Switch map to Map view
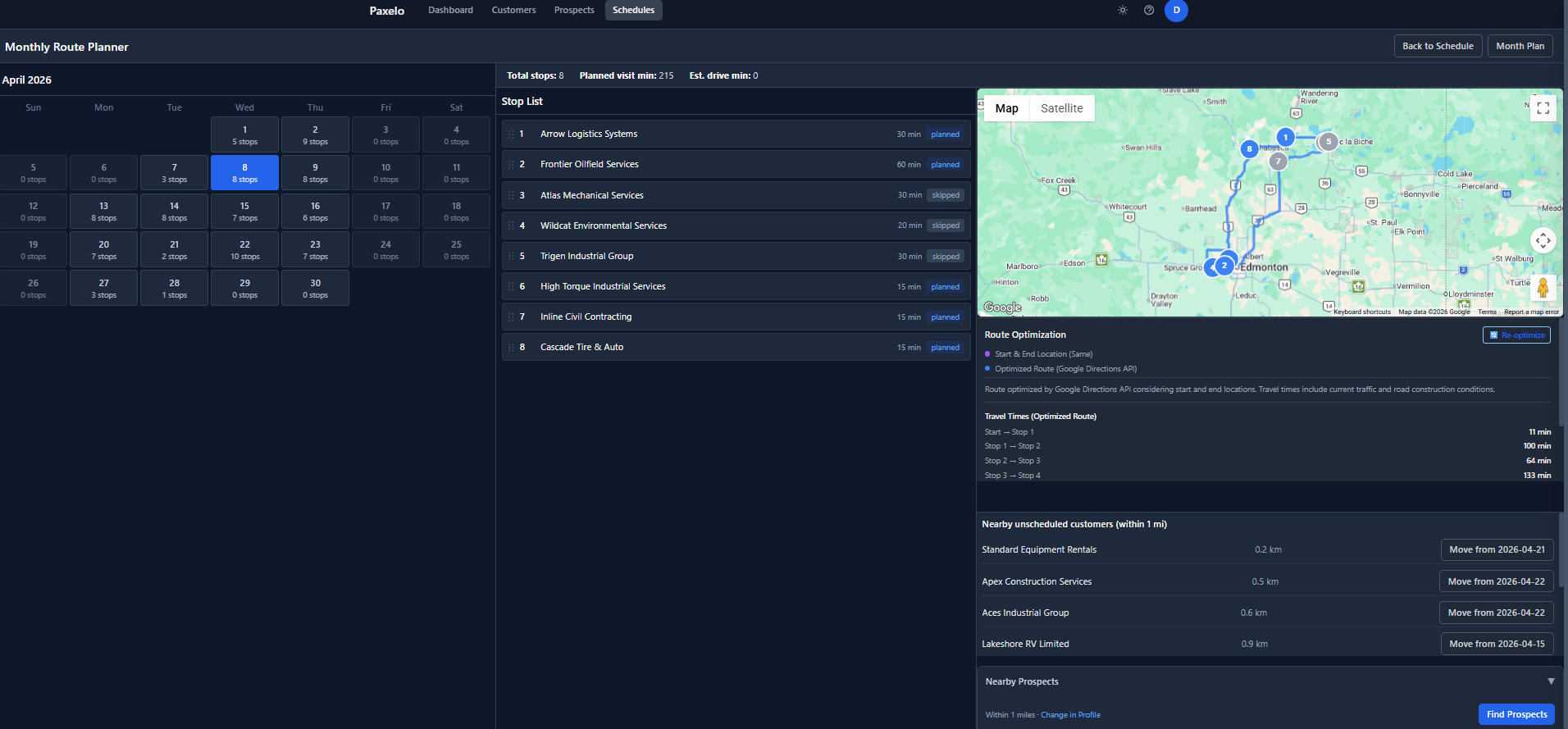The image size is (1568, 729). coord(1006,108)
